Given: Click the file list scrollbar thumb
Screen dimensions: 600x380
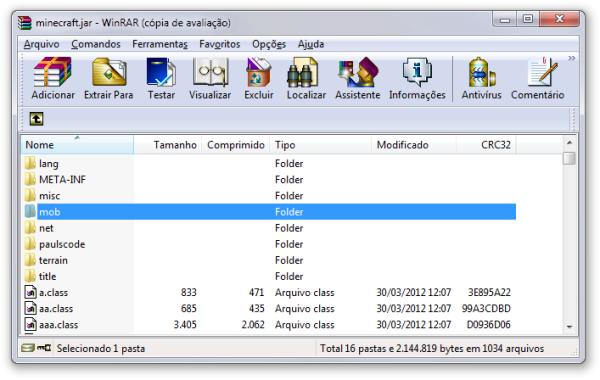Looking at the screenshot, I should pyautogui.click(x=569, y=158).
